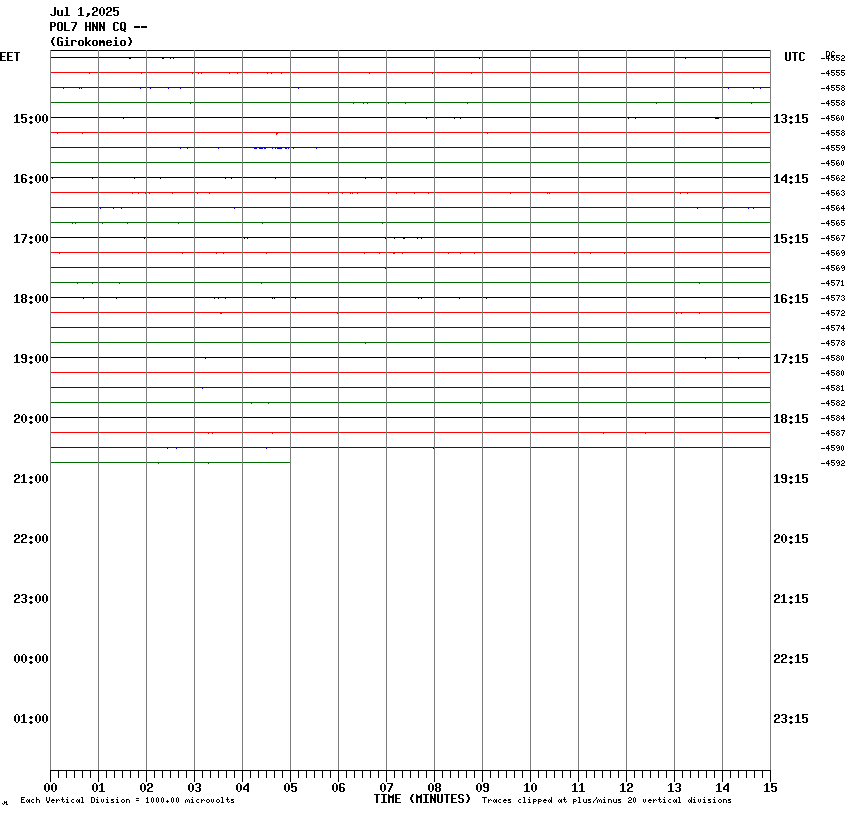Viewport: 850px width, 814px height.
Task: Click the DC offset value "-4573"
Action: (x=833, y=298)
